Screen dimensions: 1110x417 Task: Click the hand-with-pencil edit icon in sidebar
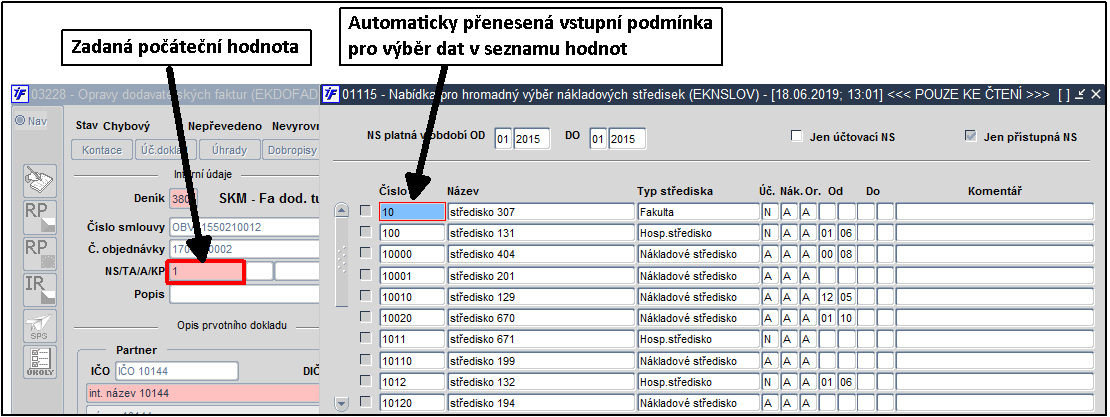[x=40, y=181]
